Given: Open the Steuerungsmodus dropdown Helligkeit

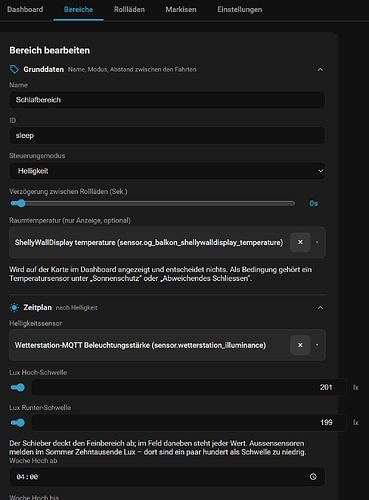Looking at the screenshot, I should 167,171.
